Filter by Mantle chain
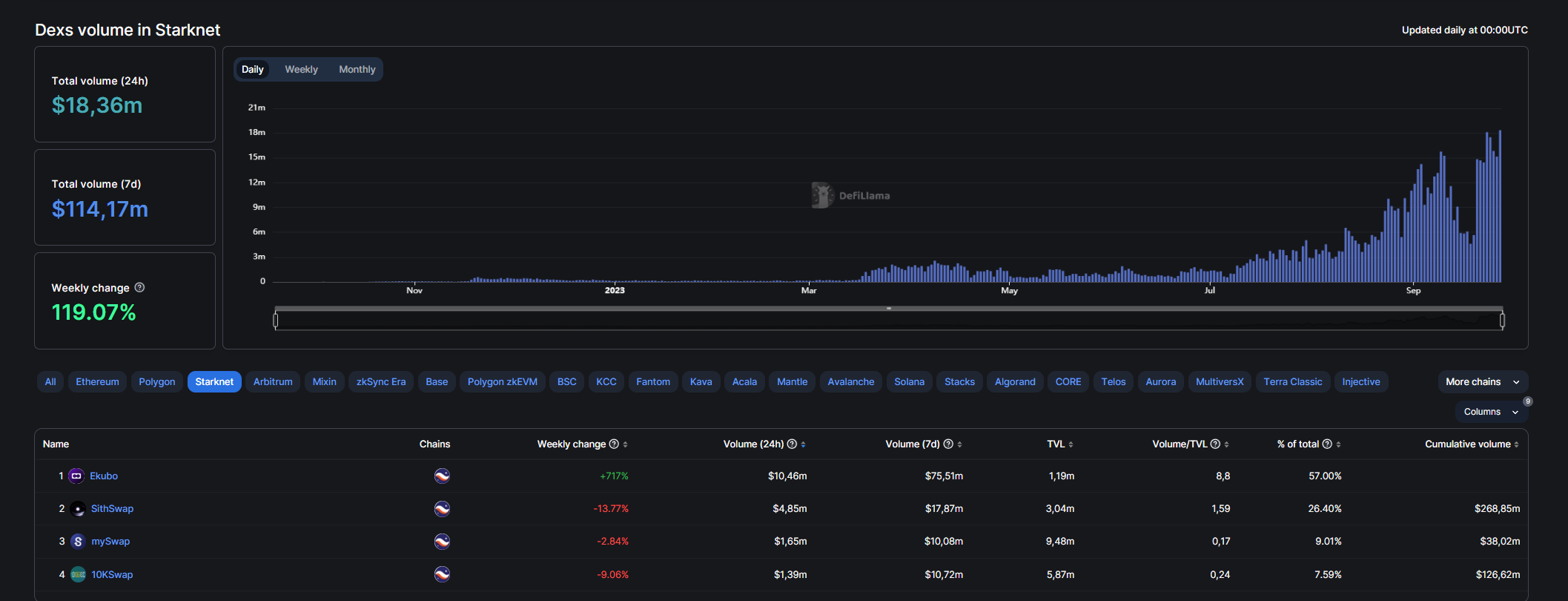The image size is (1568, 601). point(792,381)
